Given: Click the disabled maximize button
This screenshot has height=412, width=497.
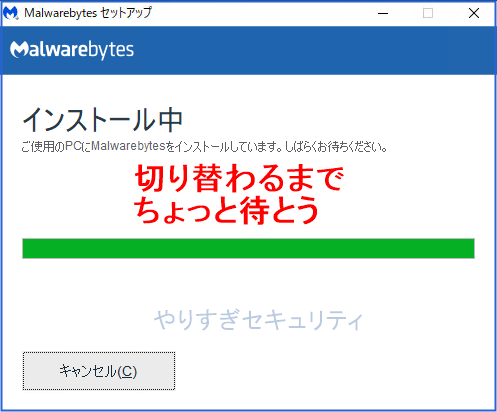Looking at the screenshot, I should 428,13.
